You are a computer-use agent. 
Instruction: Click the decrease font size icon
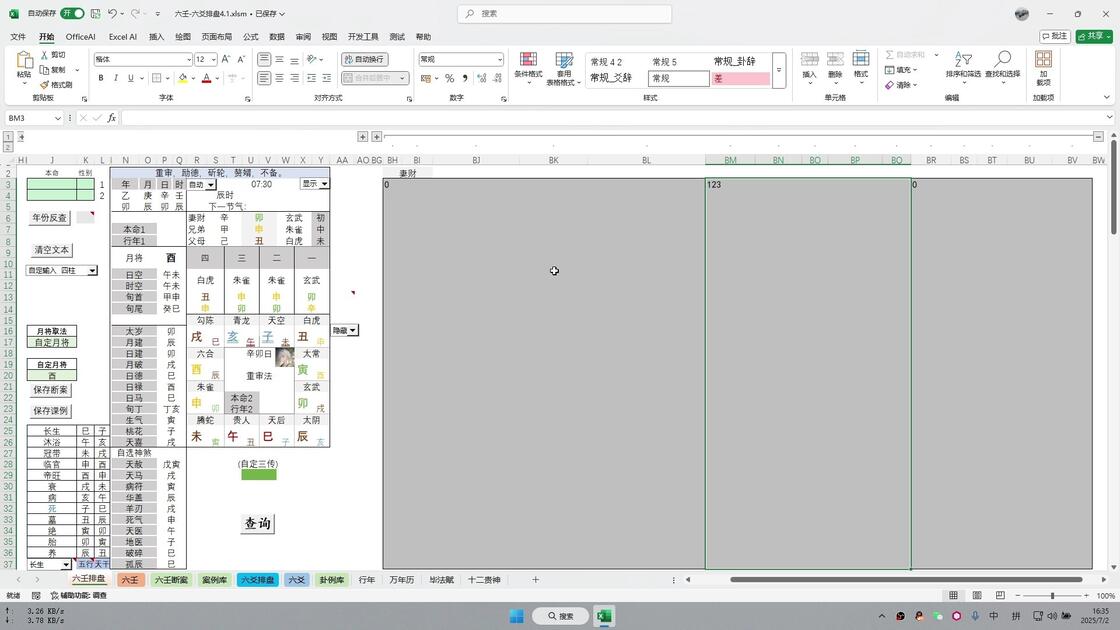coord(241,59)
